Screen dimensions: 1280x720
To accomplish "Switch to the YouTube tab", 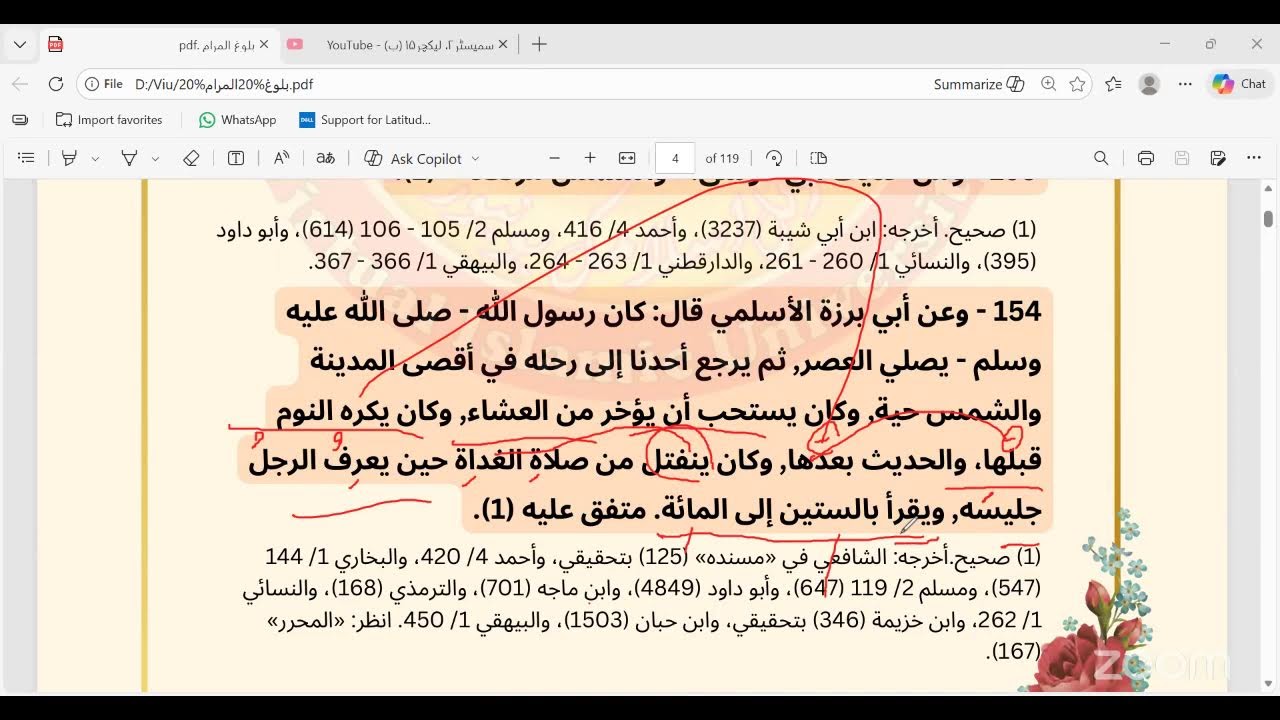I will pyautogui.click(x=397, y=44).
